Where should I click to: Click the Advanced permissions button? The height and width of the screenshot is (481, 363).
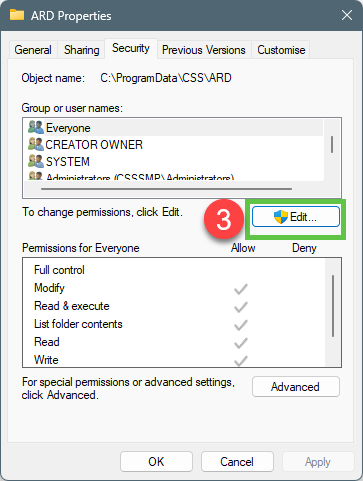point(296,387)
